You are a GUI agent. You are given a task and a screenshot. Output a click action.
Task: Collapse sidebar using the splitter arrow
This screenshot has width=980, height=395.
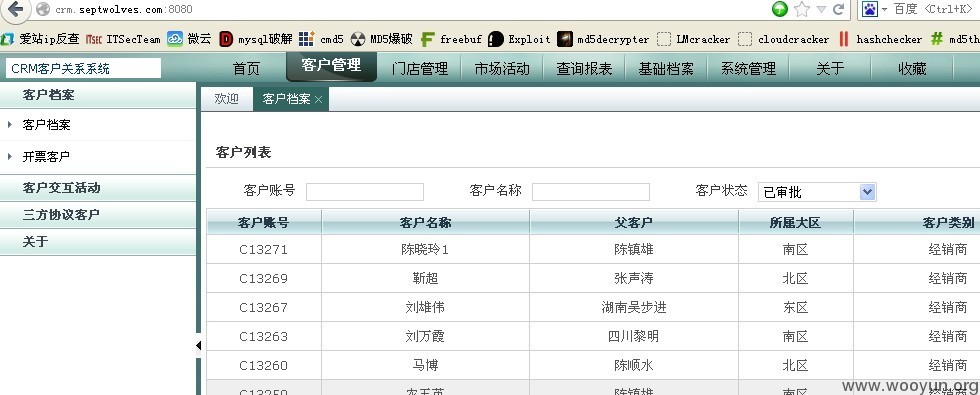(198, 345)
